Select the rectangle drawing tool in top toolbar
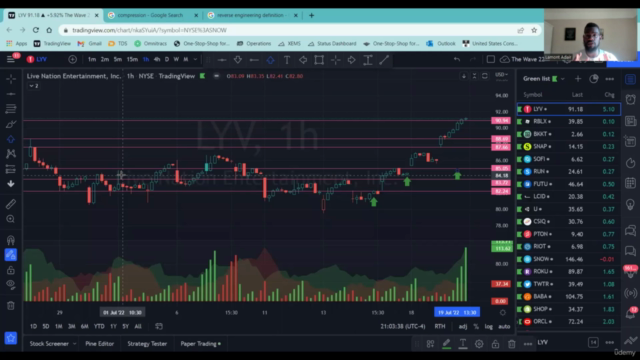The height and width of the screenshot is (360, 640). point(319,60)
